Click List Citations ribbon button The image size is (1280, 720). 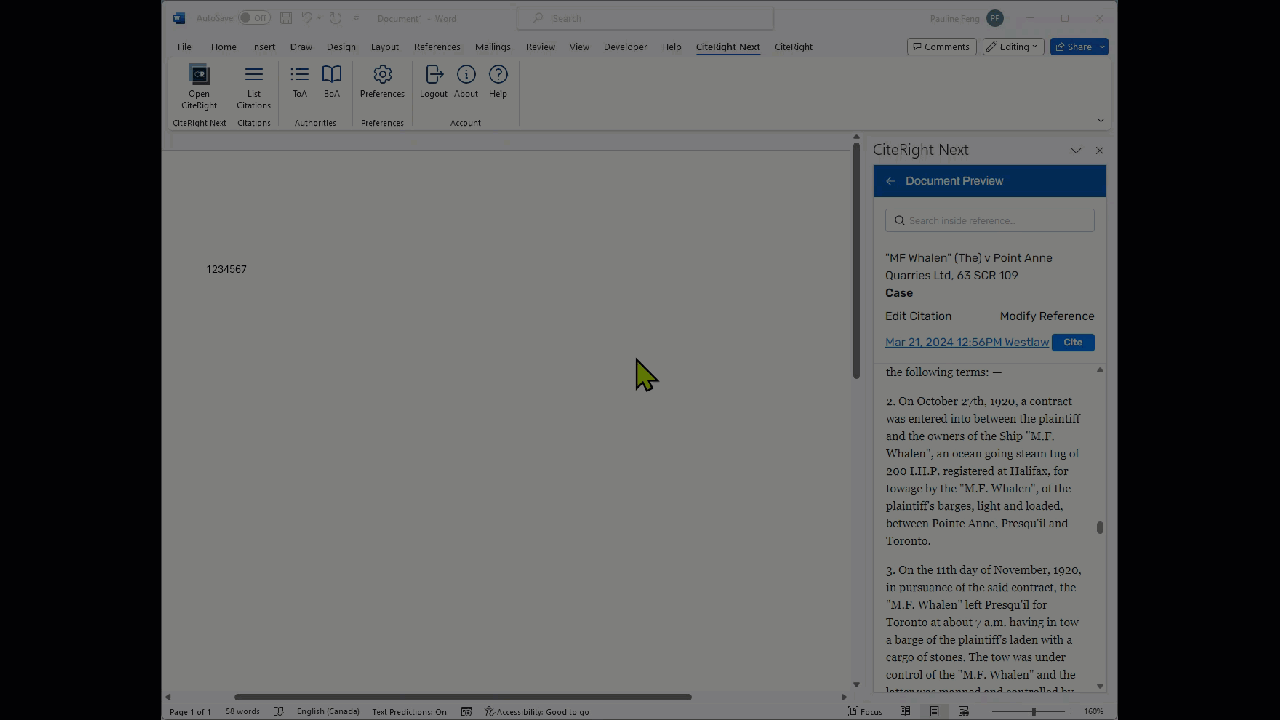pos(254,87)
